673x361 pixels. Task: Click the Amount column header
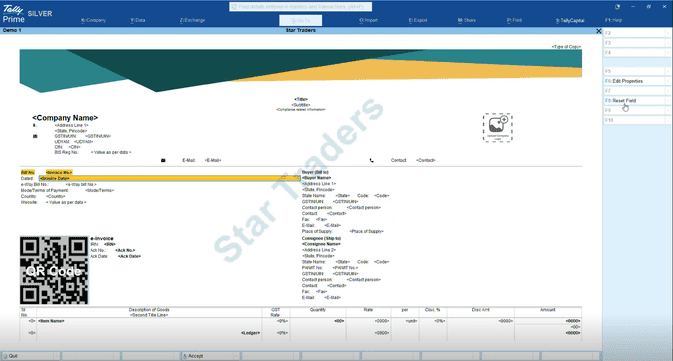click(x=548, y=309)
